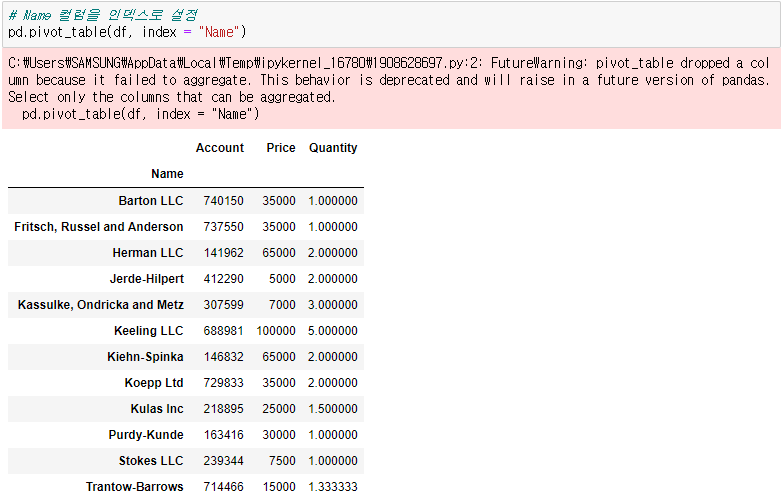Click Account value 141962 for Herman LLC
Image resolution: width=782 pixels, height=498 pixels.
click(x=223, y=253)
